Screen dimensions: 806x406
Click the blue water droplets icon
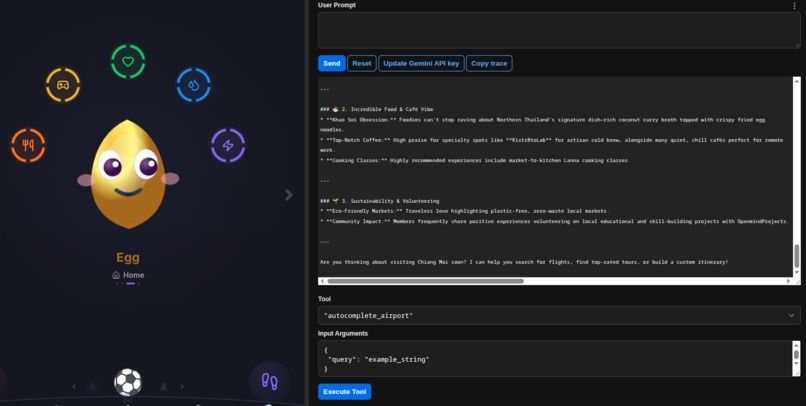[193, 85]
